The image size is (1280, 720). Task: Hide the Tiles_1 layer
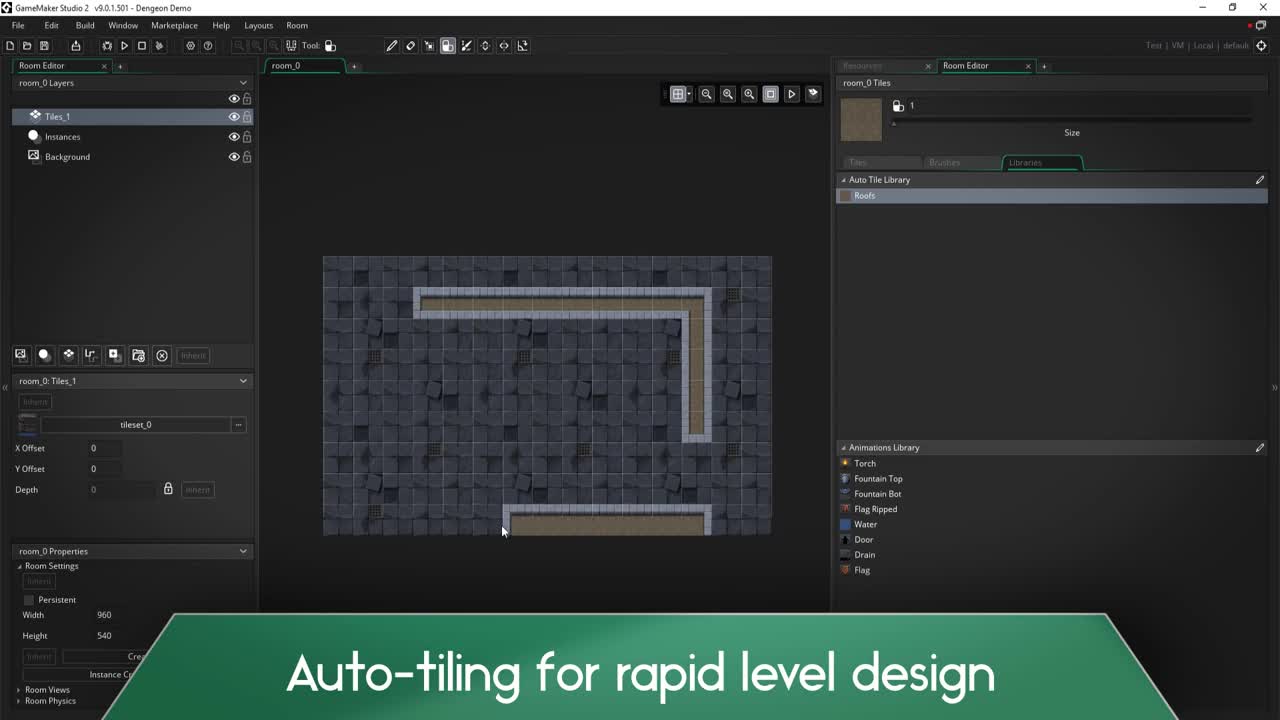(233, 117)
